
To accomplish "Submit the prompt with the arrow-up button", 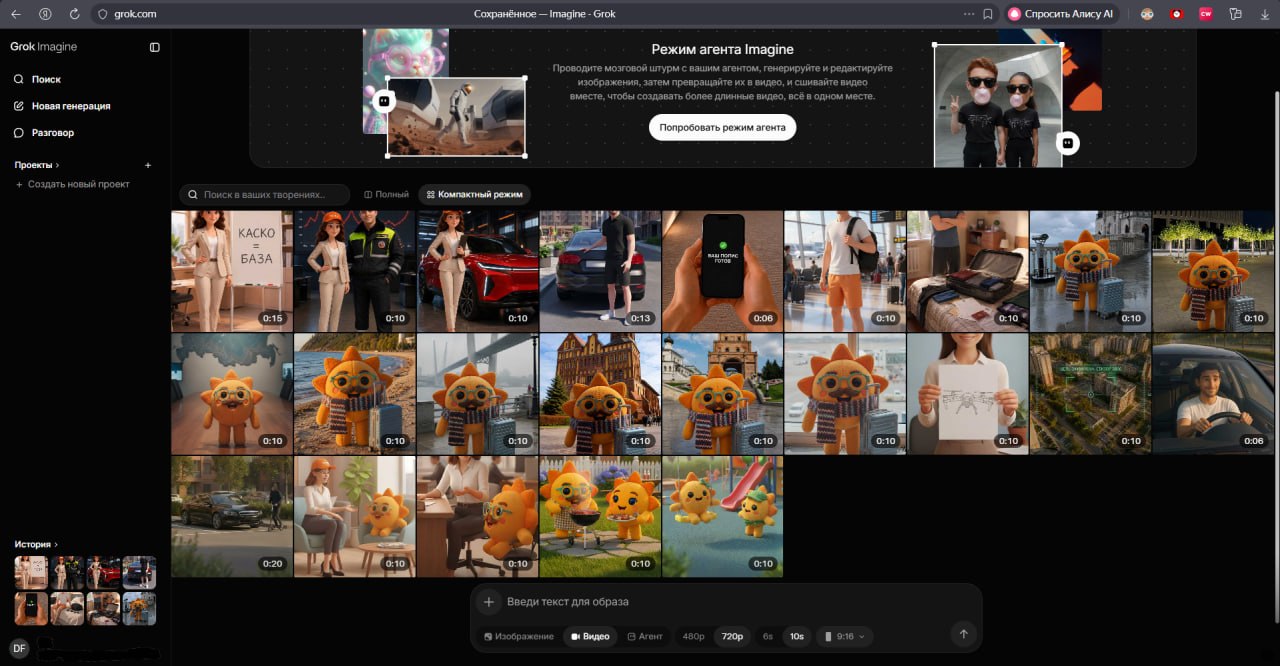I will (963, 634).
